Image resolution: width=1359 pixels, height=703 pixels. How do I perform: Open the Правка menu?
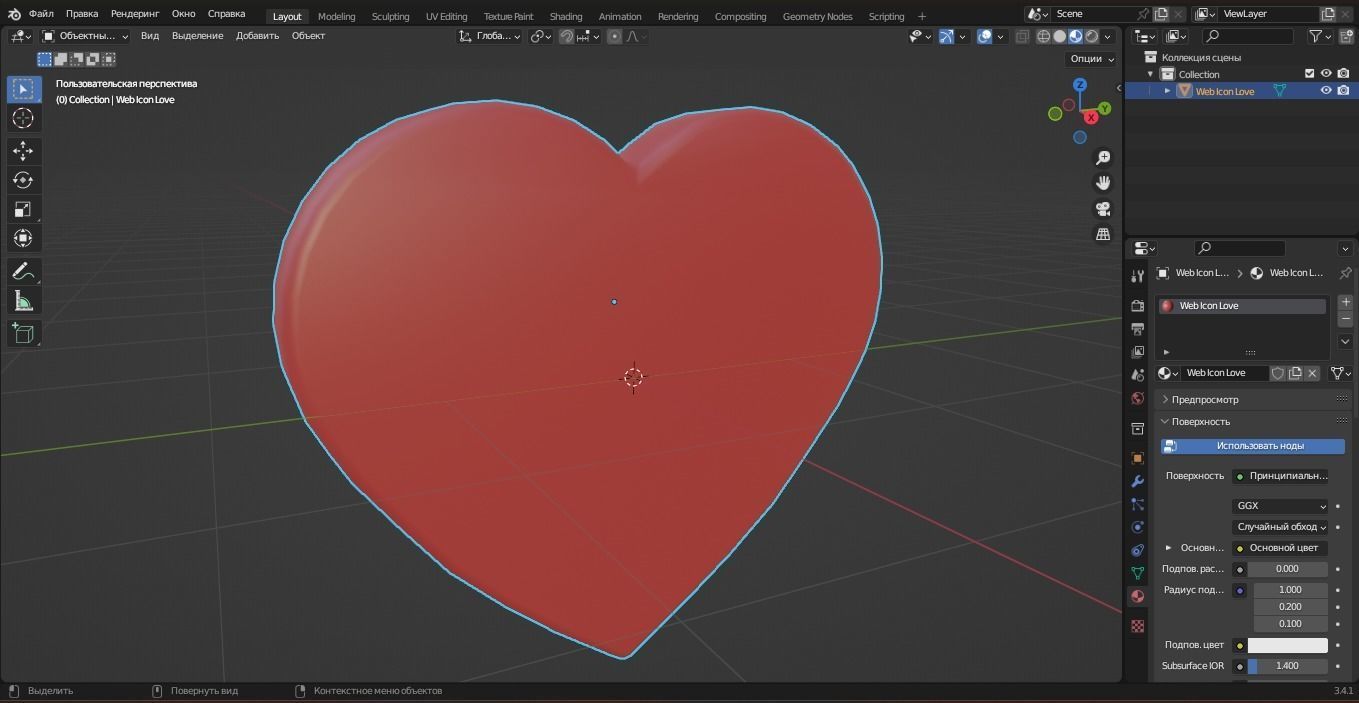pos(82,14)
